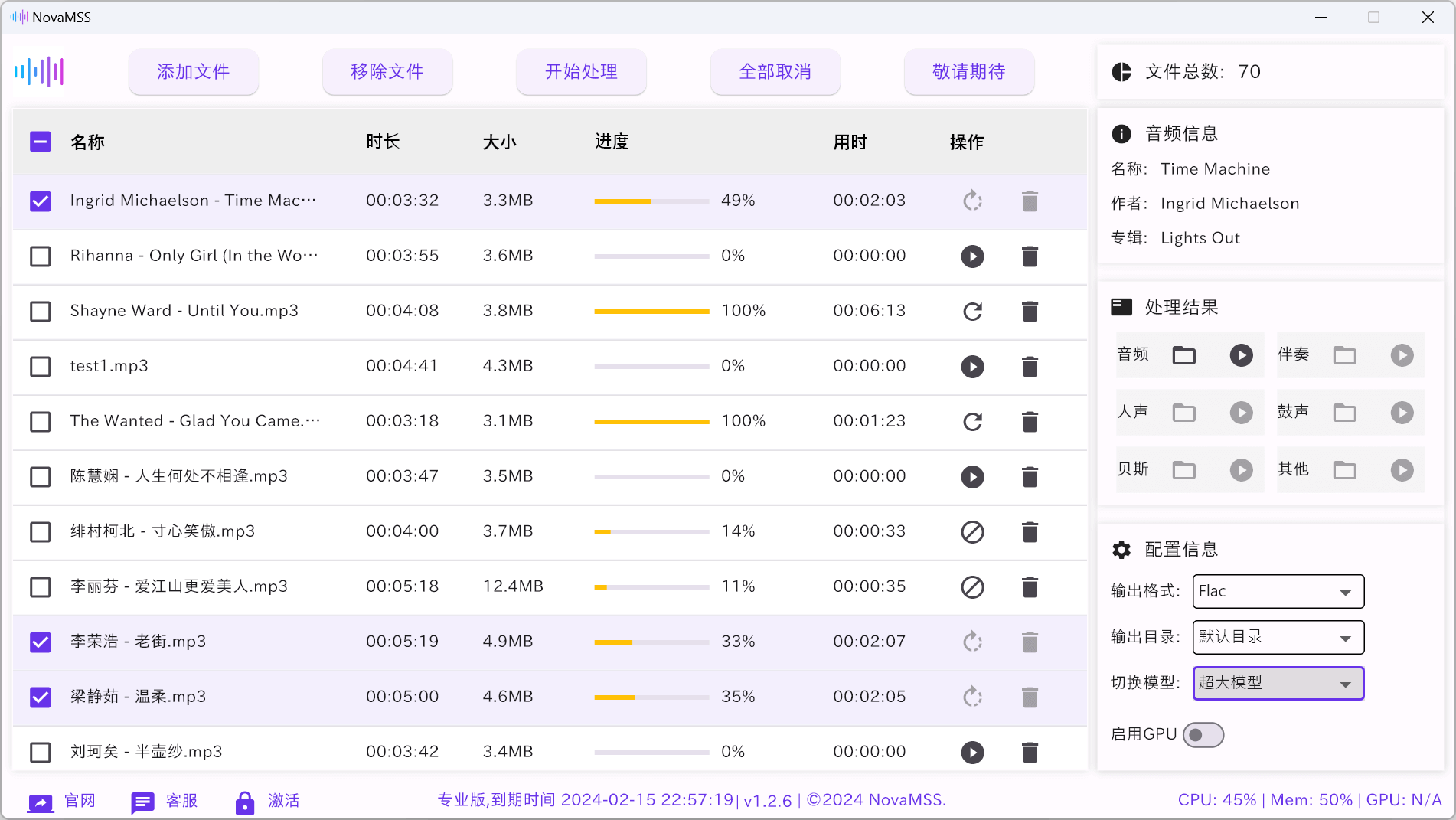Play the 其他 separated track
Screen dimensions: 1456x820
click(x=1402, y=469)
